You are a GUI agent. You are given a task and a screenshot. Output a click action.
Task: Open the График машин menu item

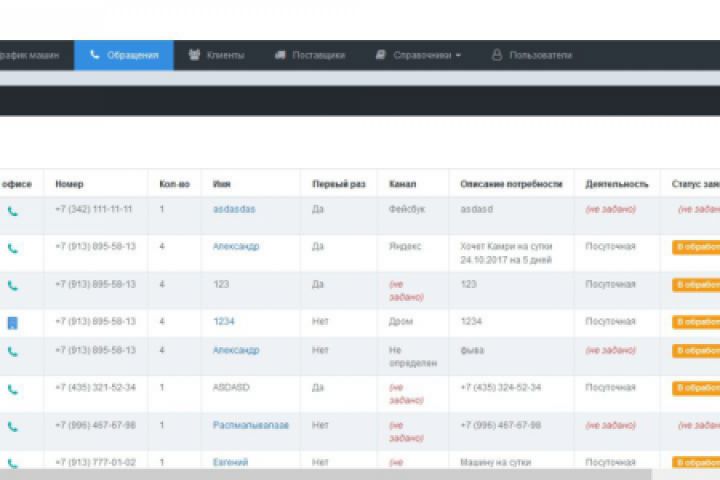pos(29,55)
